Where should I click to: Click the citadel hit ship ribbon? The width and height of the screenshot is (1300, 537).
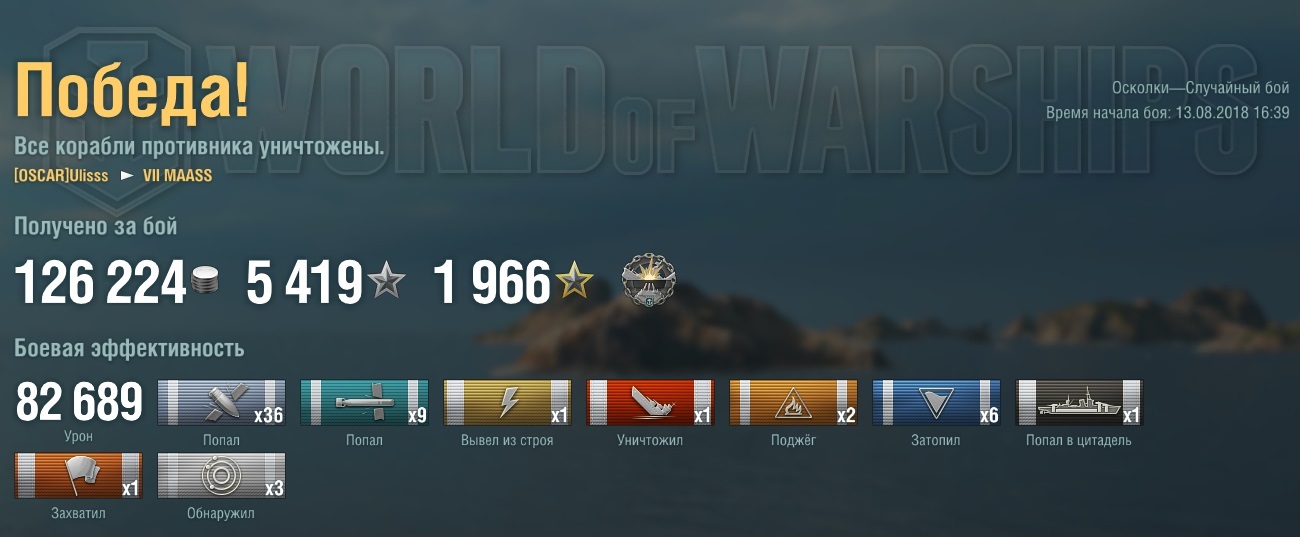[x=1080, y=403]
